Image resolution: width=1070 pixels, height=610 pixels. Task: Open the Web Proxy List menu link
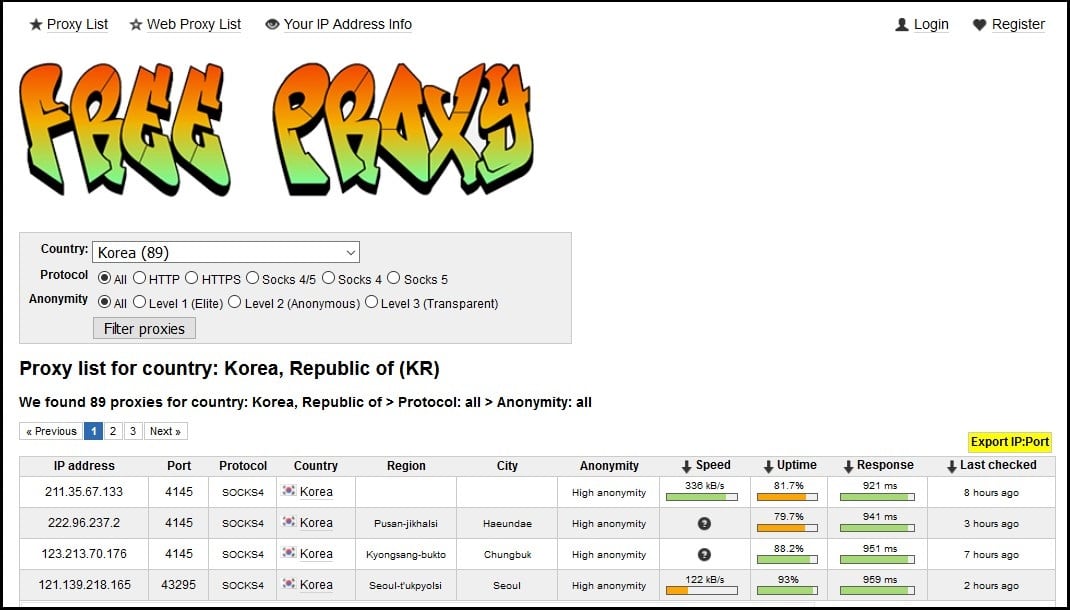coord(194,25)
